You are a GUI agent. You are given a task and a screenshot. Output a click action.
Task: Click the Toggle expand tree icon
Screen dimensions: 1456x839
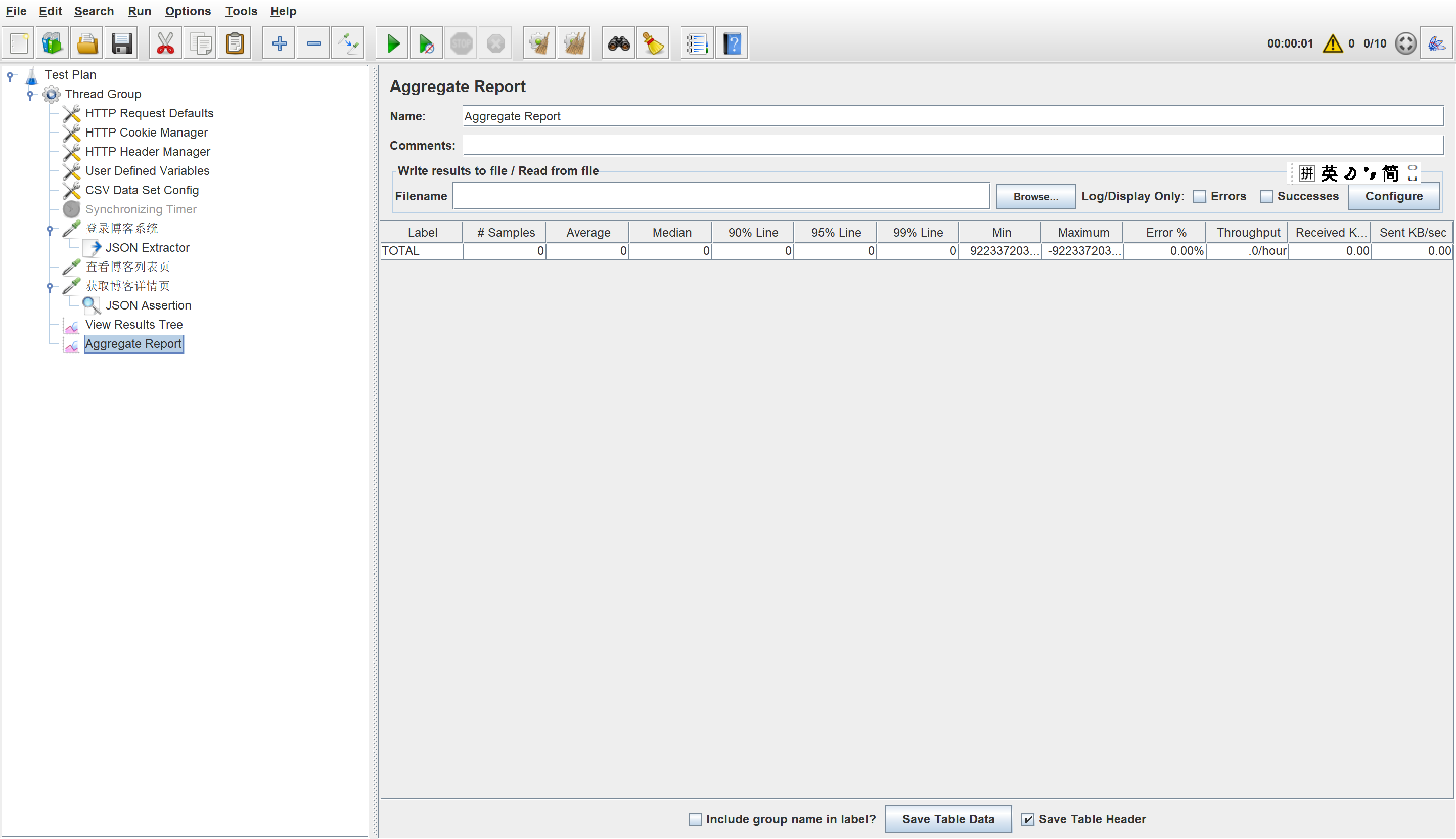click(x=348, y=43)
